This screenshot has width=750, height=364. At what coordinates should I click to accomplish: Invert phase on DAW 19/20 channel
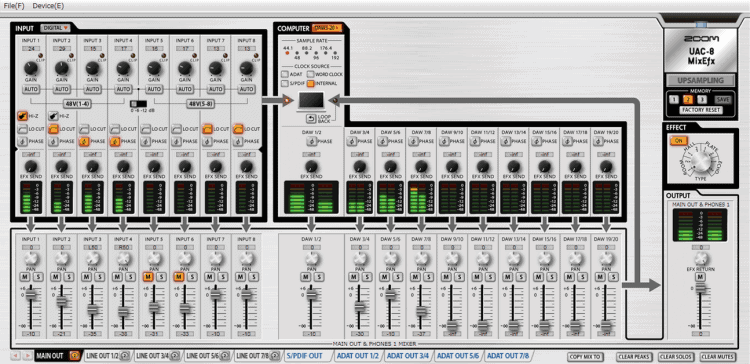(x=597, y=142)
